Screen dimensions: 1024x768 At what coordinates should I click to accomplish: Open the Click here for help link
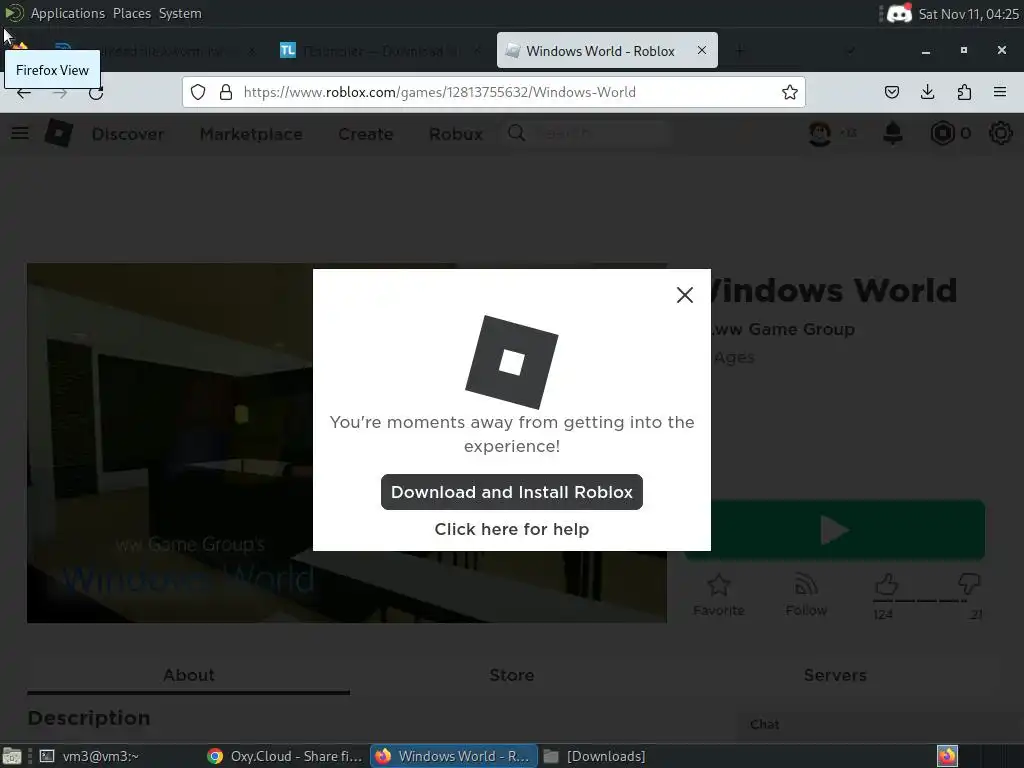511,529
